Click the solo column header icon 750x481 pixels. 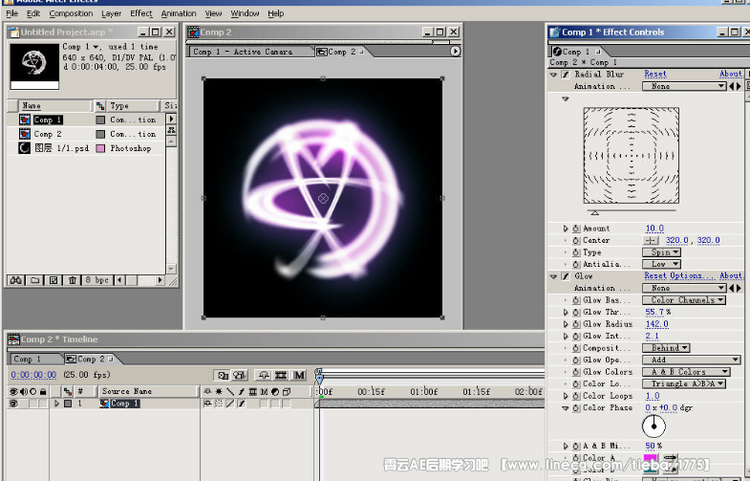[33, 392]
